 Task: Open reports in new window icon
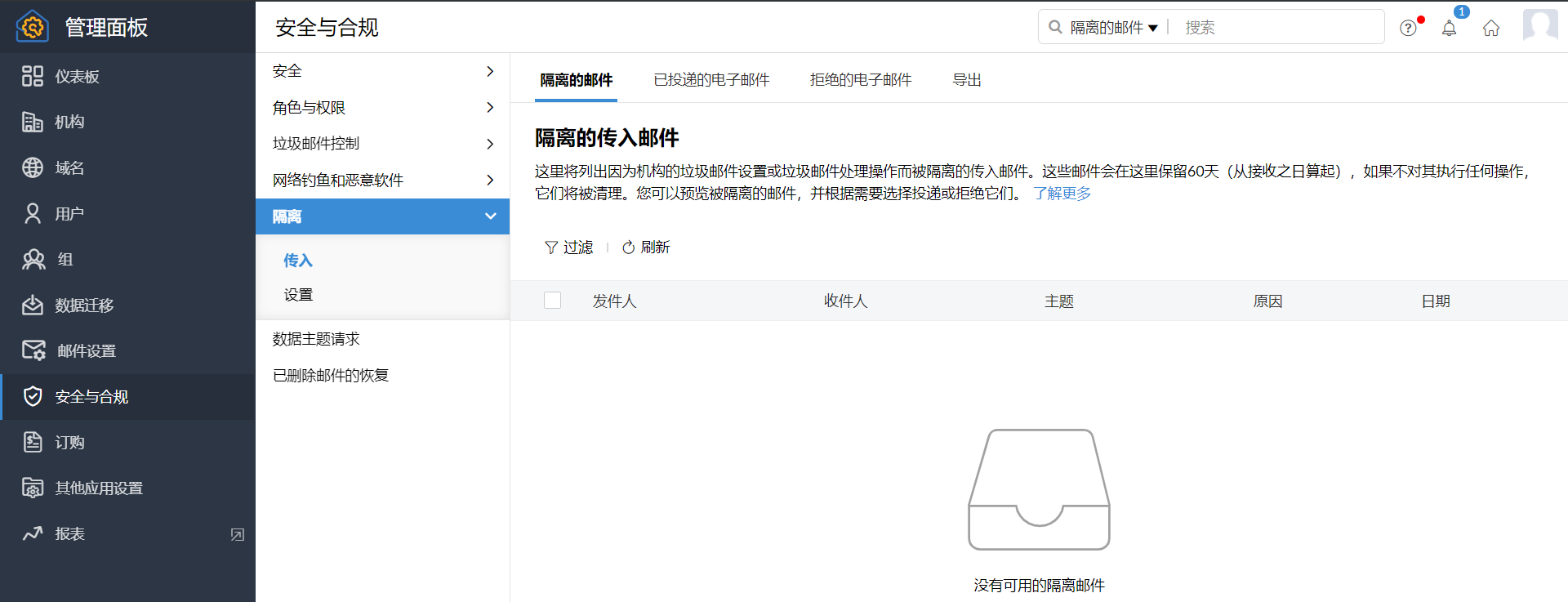[x=238, y=534]
